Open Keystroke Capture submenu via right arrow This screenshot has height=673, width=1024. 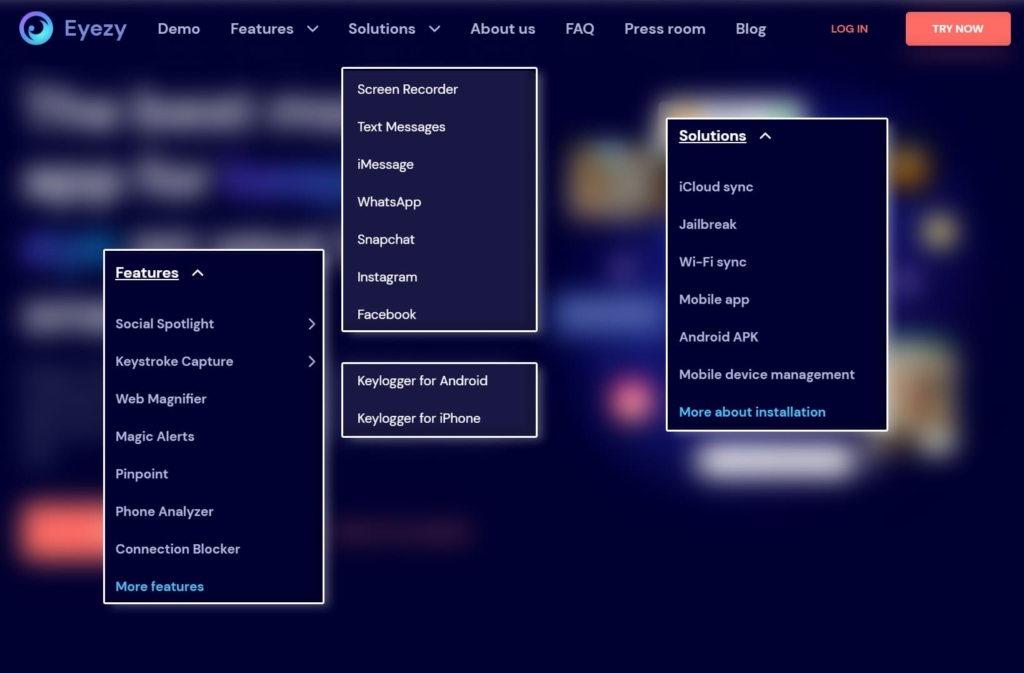312,362
